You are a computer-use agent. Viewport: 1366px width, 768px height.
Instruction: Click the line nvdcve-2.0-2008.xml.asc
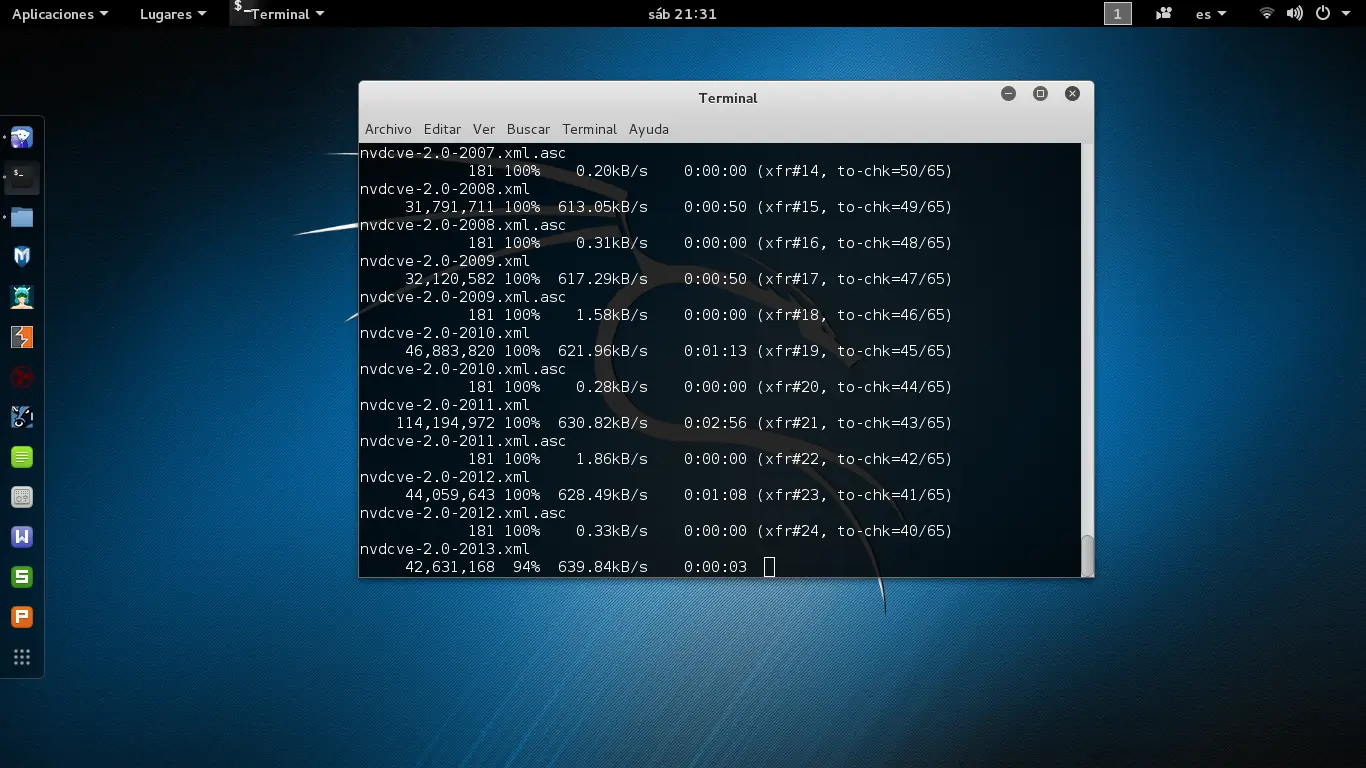coord(463,225)
